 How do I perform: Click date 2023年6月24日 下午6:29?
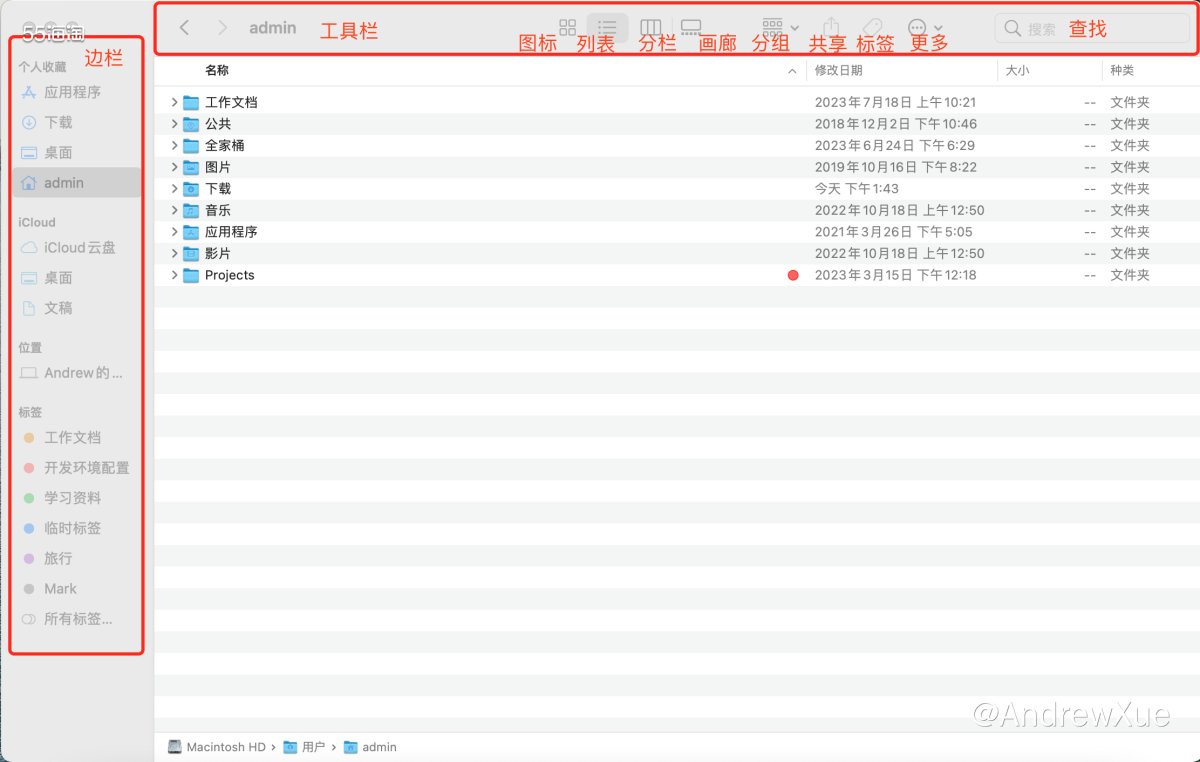point(894,145)
